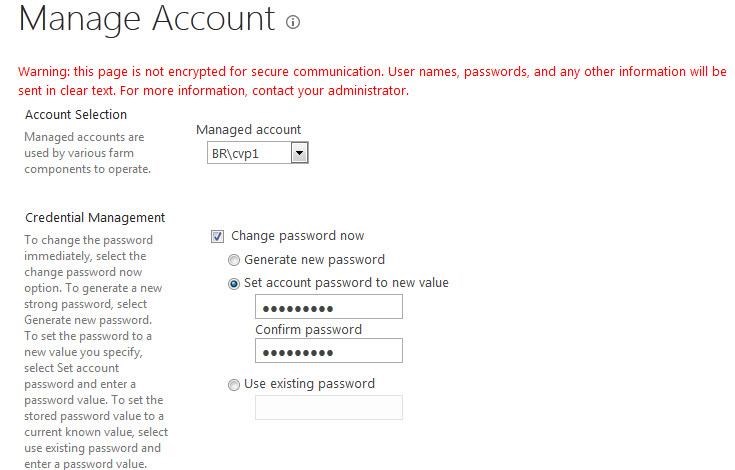
Task: Click the red encryption warning message
Action: pyautogui.click(x=372, y=81)
